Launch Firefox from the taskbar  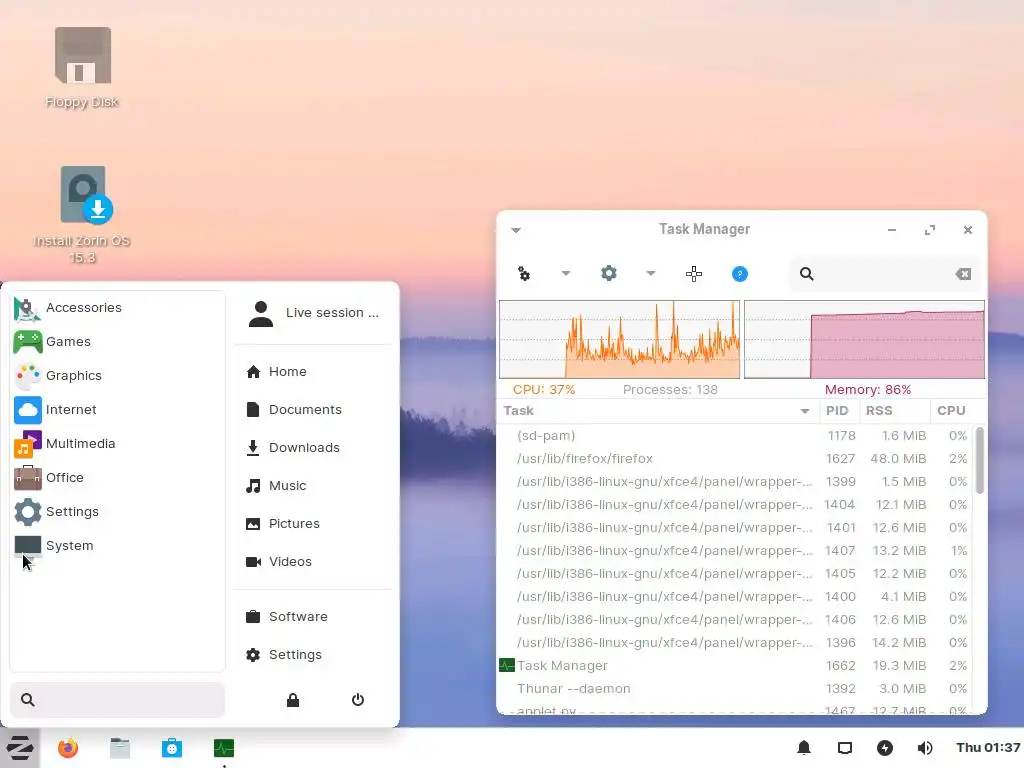[x=67, y=748]
